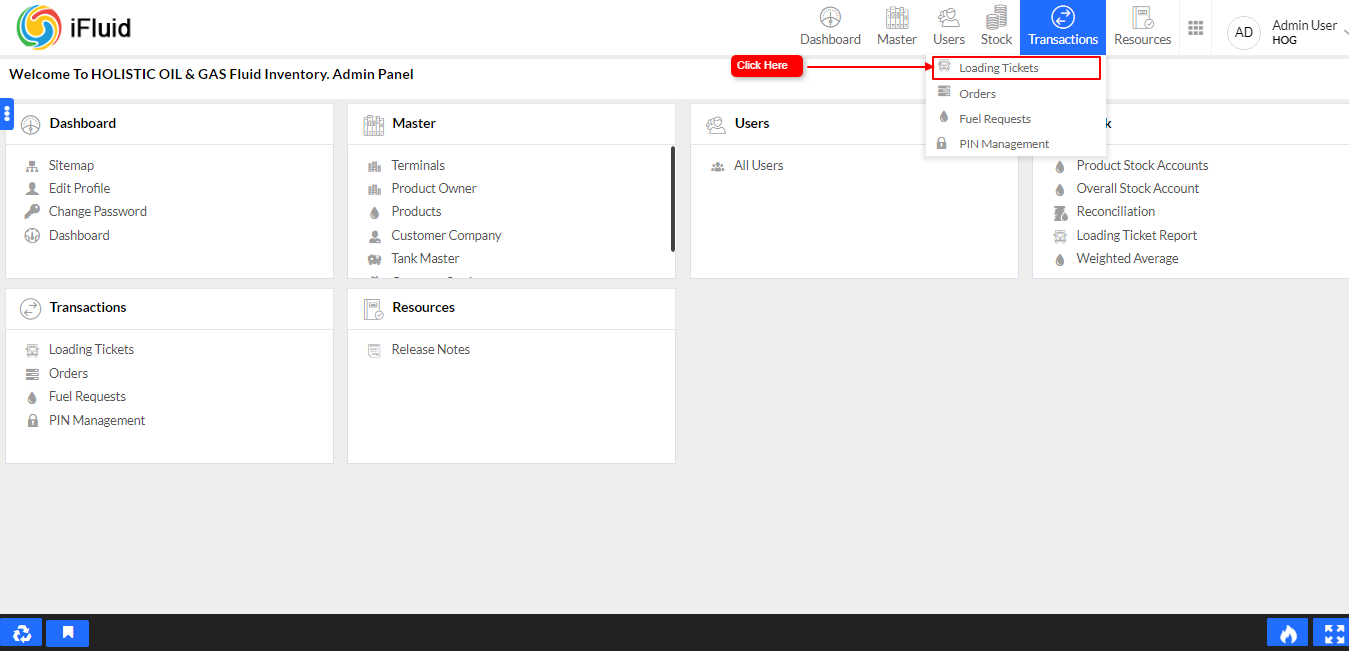Viewport: 1349px width, 651px height.
Task: Open the Master top navigation menu
Action: point(897,27)
